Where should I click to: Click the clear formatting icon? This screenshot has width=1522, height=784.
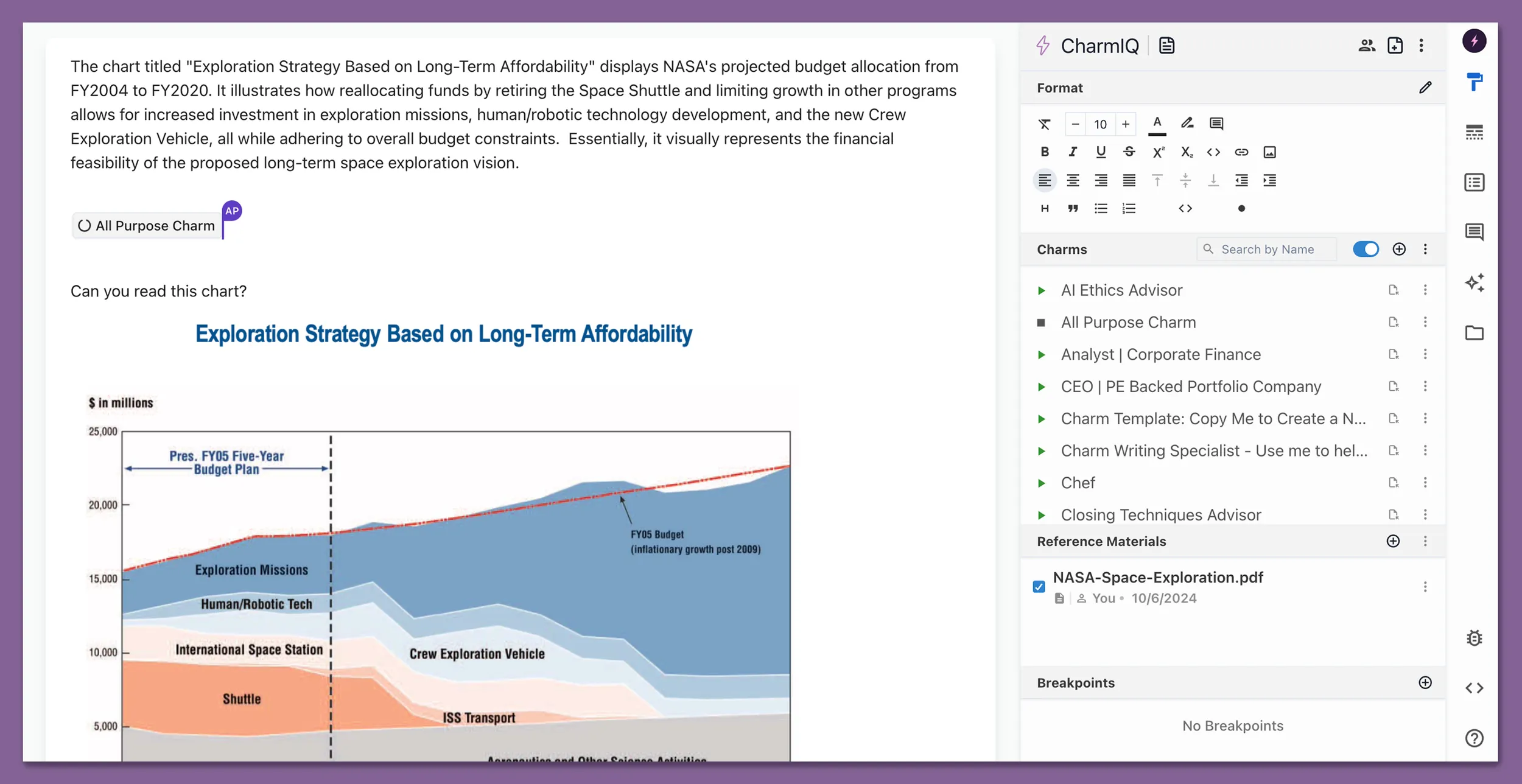[x=1045, y=124]
